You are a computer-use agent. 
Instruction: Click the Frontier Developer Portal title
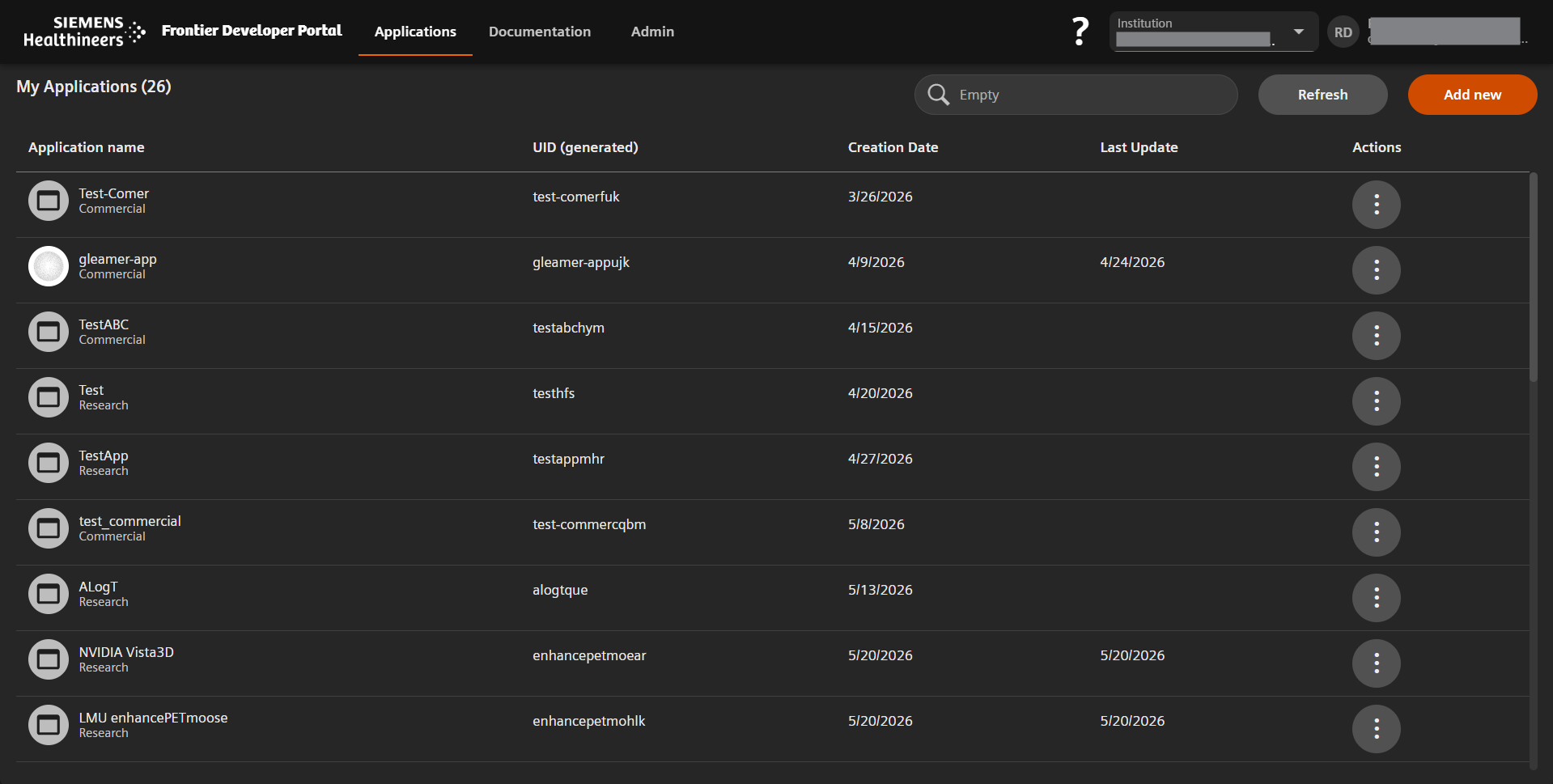[252, 31]
